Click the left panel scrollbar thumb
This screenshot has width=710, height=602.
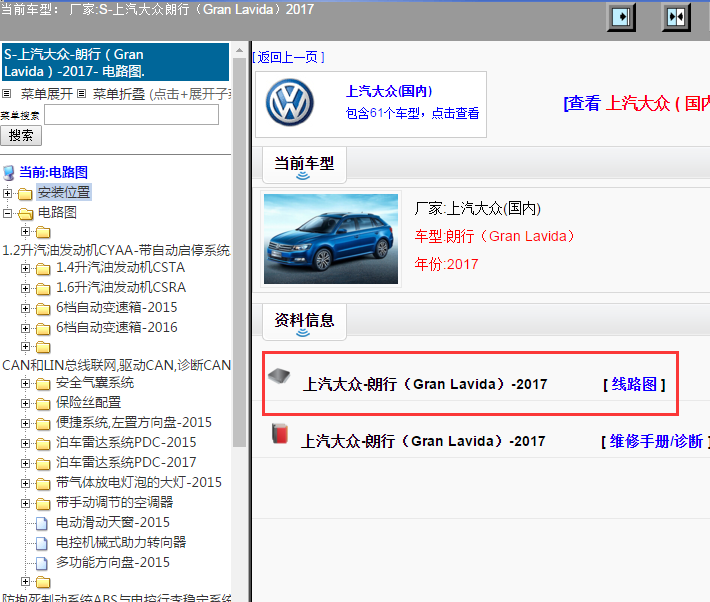click(x=240, y=253)
